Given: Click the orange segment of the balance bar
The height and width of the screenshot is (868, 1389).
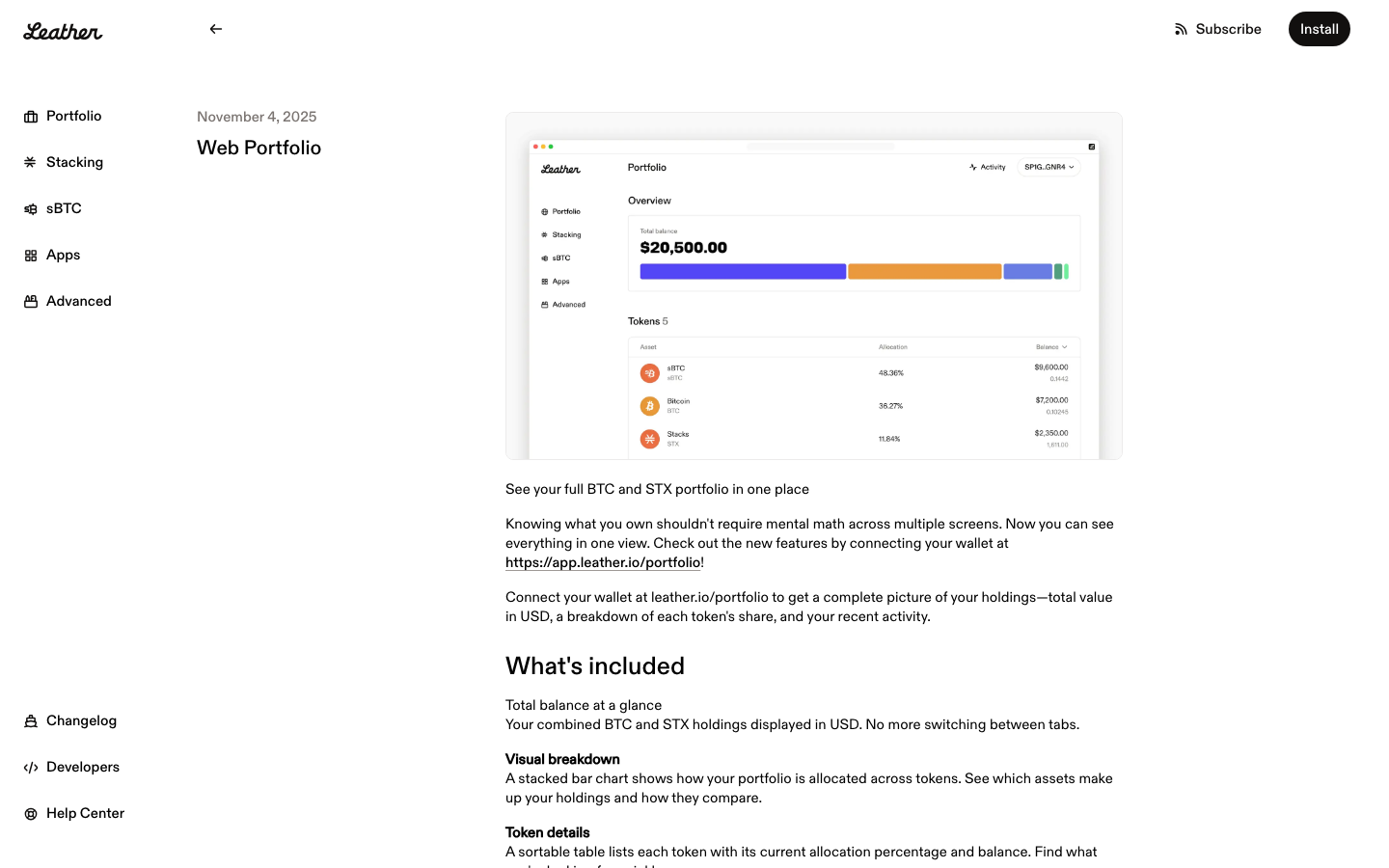Looking at the screenshot, I should 924,272.
